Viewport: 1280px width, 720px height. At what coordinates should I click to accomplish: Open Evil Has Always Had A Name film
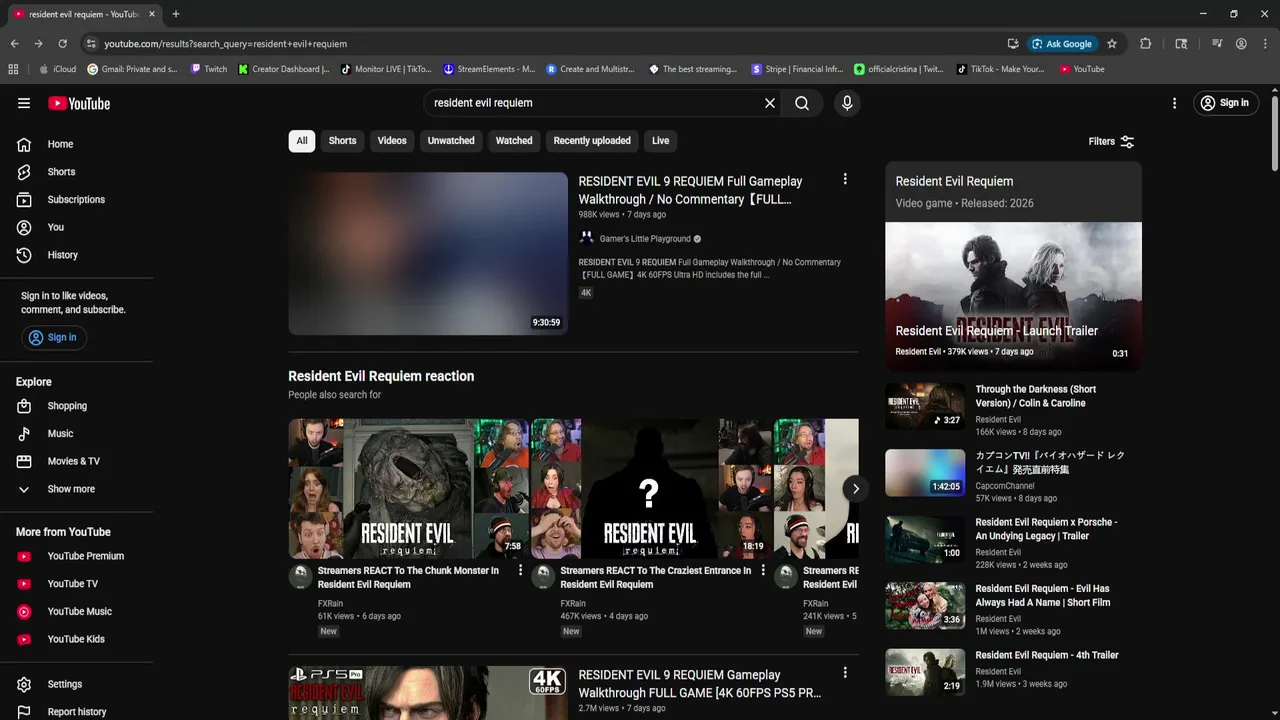point(1043,595)
